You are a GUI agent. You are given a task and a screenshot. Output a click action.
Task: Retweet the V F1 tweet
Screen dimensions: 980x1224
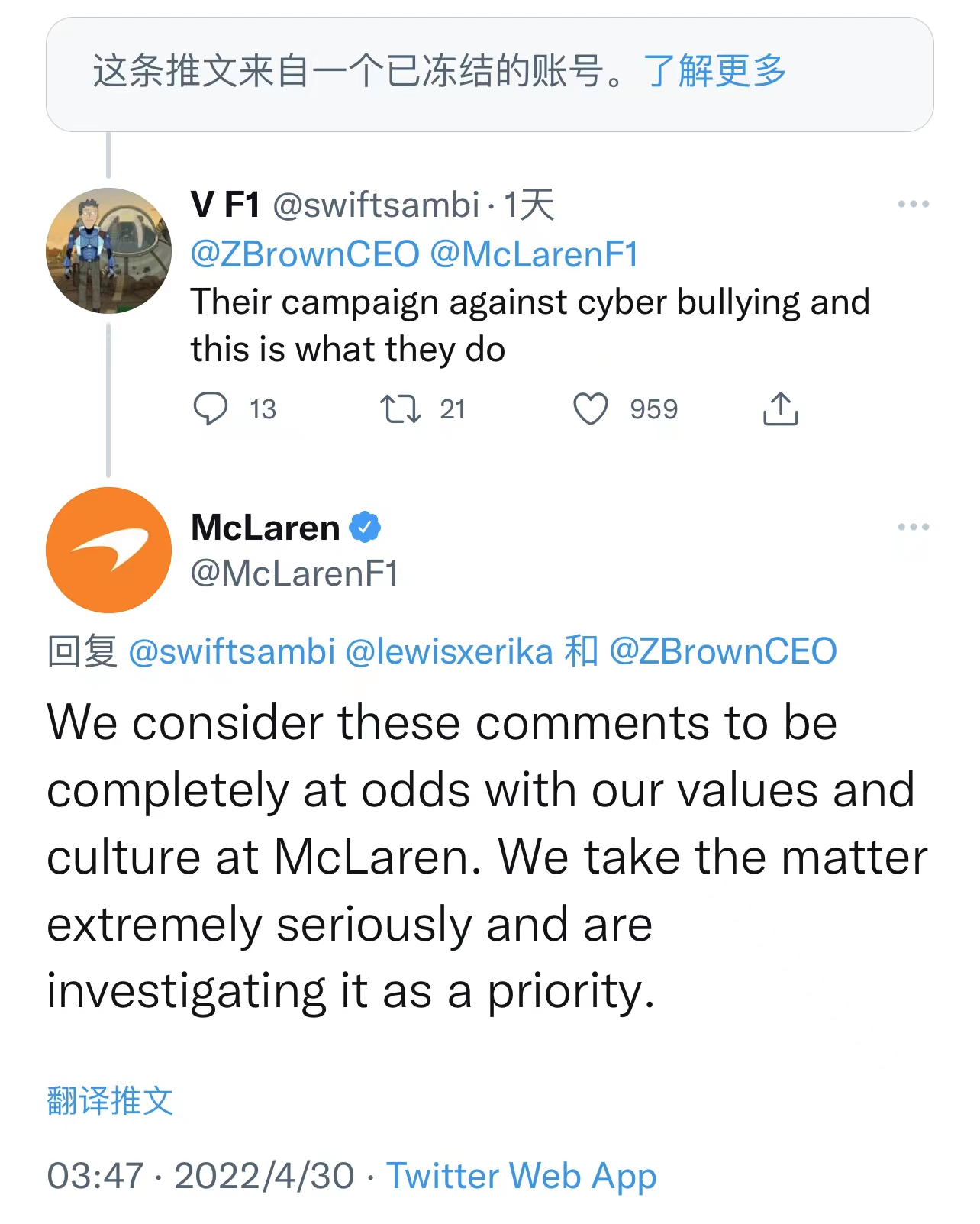click(401, 409)
